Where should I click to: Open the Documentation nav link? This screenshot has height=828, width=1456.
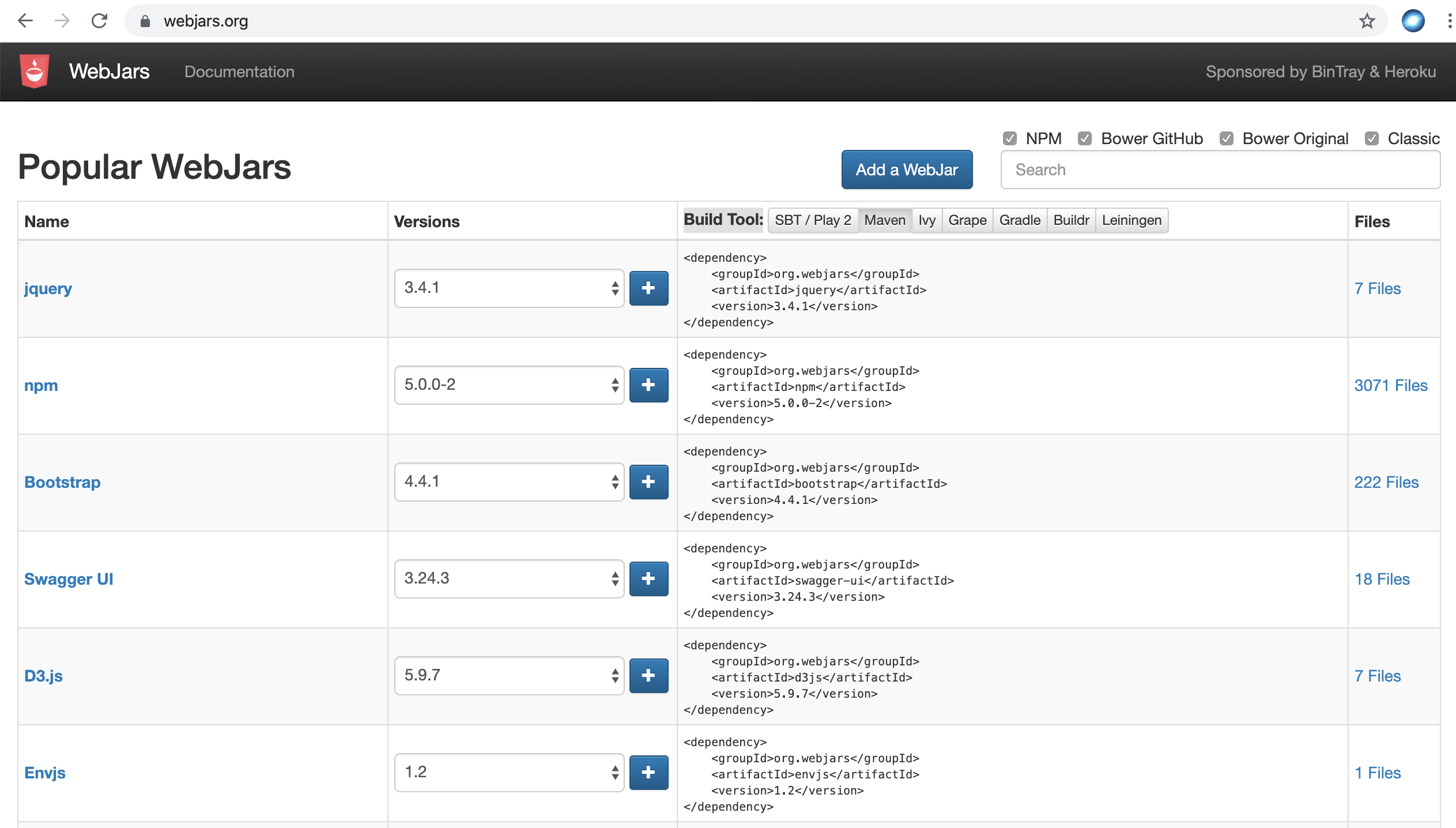(x=239, y=71)
